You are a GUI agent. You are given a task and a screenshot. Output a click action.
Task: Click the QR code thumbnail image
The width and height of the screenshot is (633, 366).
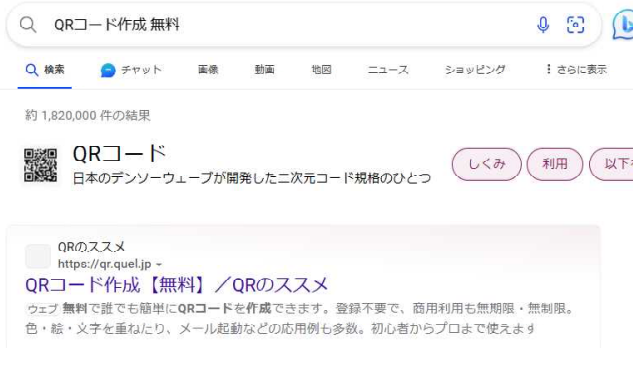(x=40, y=165)
